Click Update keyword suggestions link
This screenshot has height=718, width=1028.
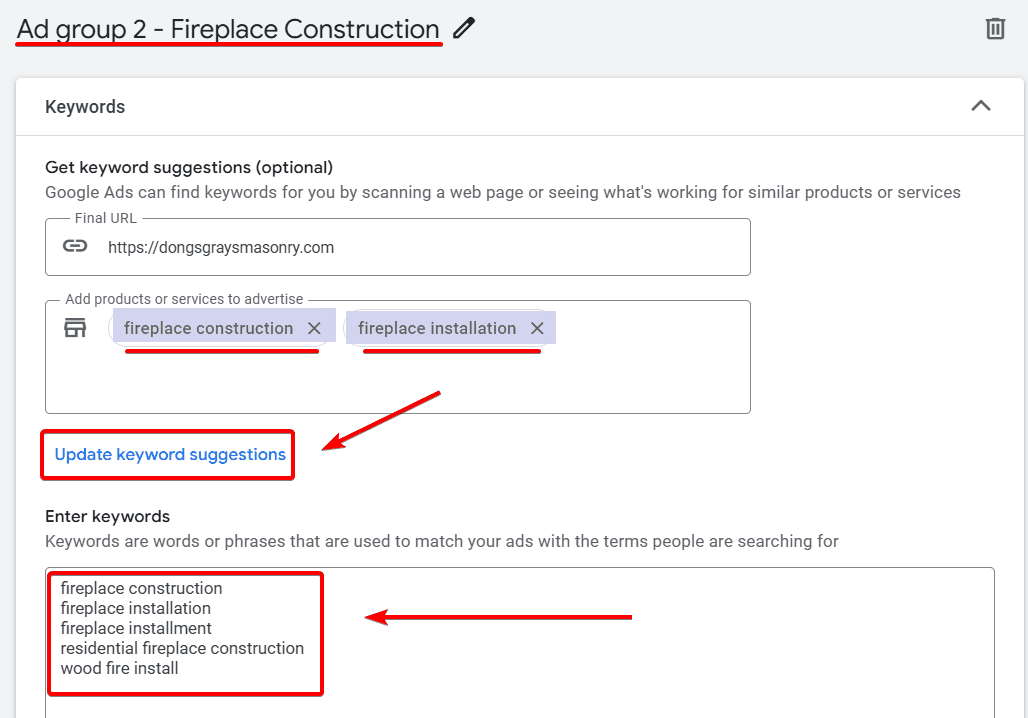(170, 455)
